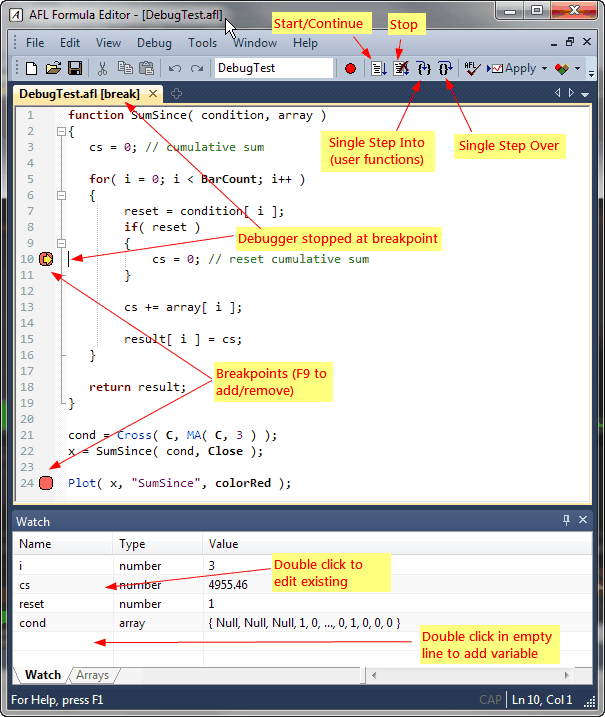Collapse the for-loop fold at line 6
This screenshot has width=605, height=717.
tap(61, 195)
